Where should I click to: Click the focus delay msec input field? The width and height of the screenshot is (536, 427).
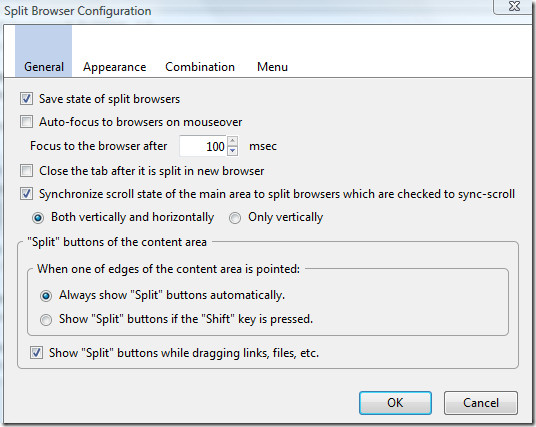coord(203,146)
